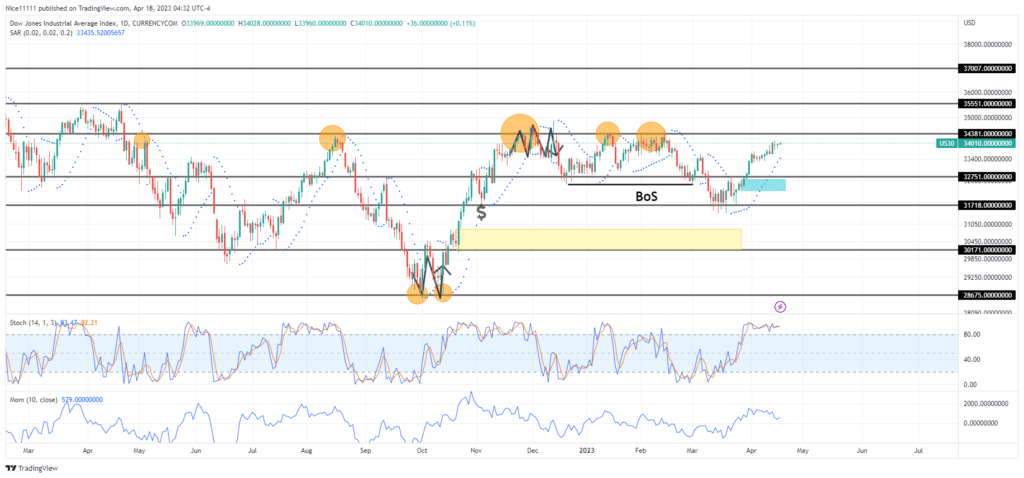1024x478 pixels.
Task: Click the Mom 2000.00000000 axis value
Action: click(x=985, y=404)
